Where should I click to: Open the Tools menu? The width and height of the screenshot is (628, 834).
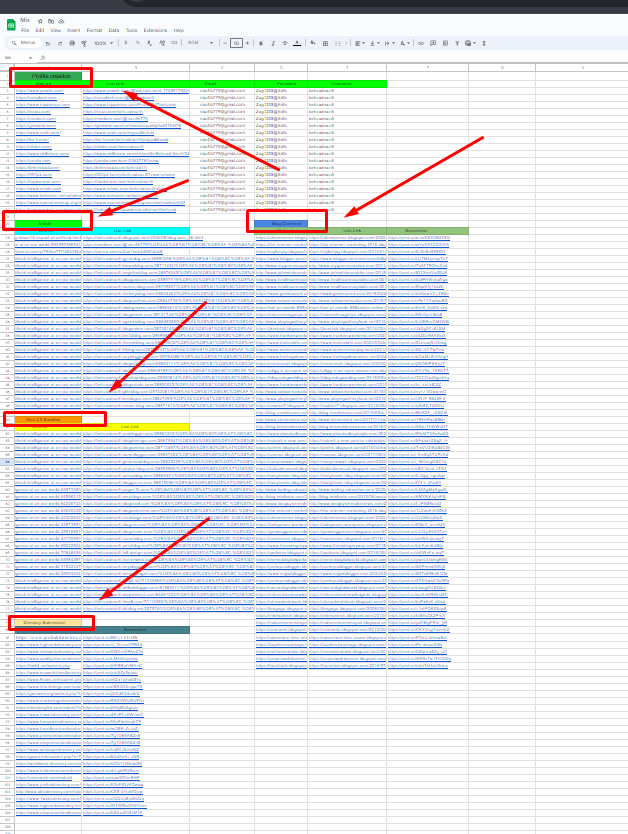131,30
